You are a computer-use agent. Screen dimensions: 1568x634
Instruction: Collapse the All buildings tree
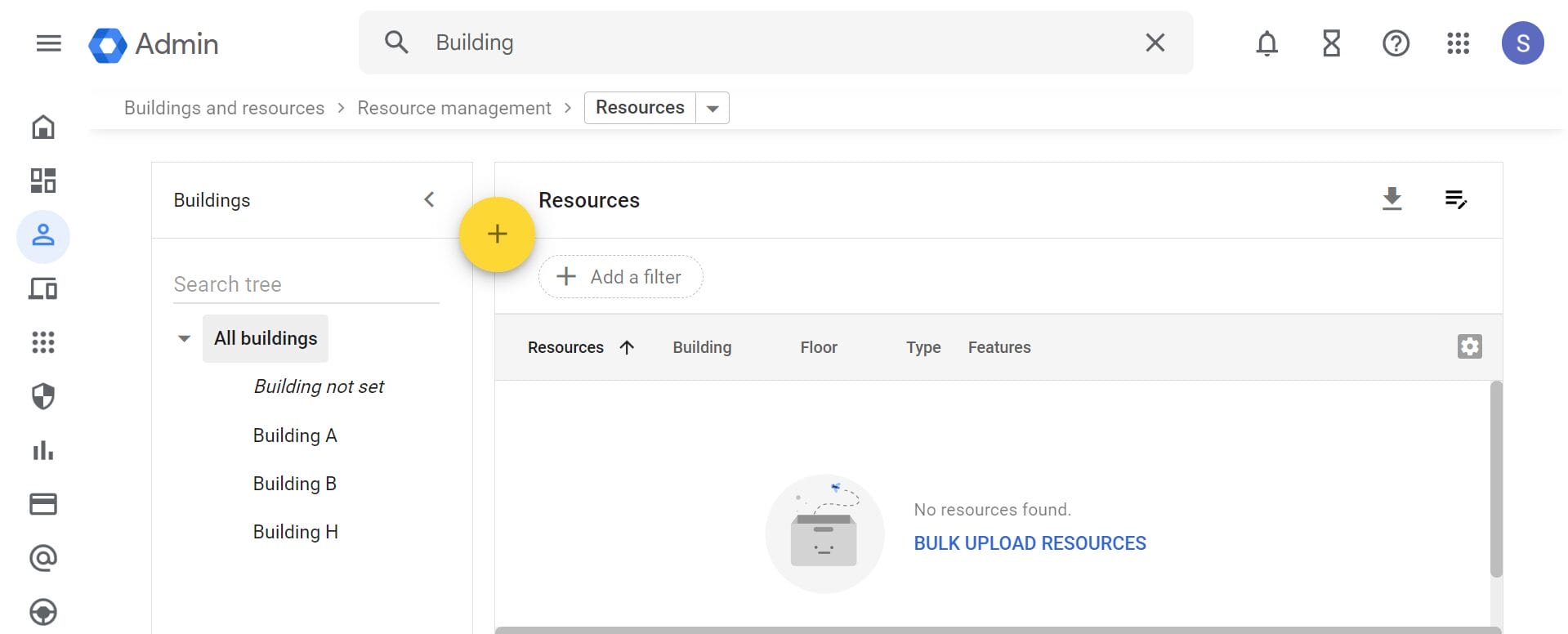(x=184, y=338)
